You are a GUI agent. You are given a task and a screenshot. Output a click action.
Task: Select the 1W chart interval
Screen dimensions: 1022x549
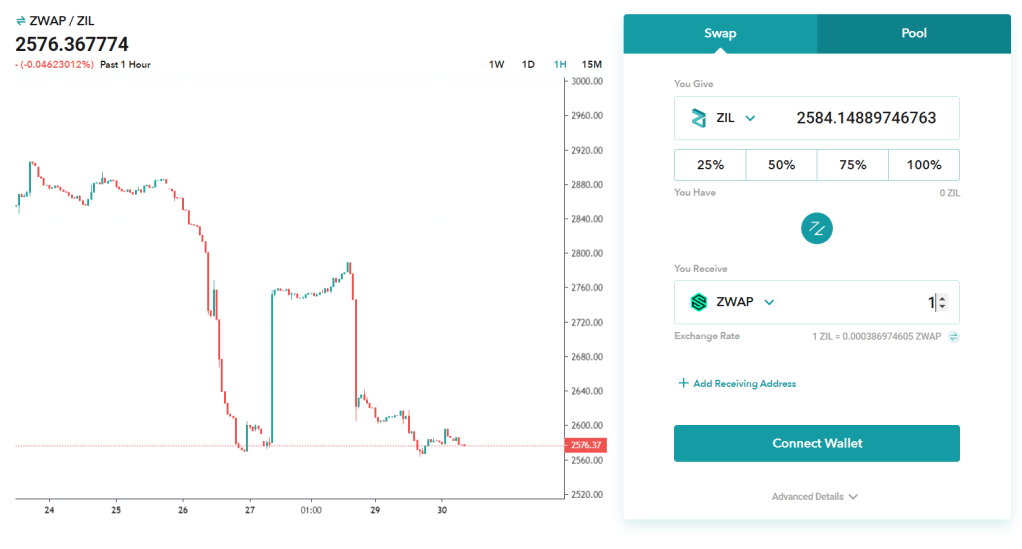point(496,64)
